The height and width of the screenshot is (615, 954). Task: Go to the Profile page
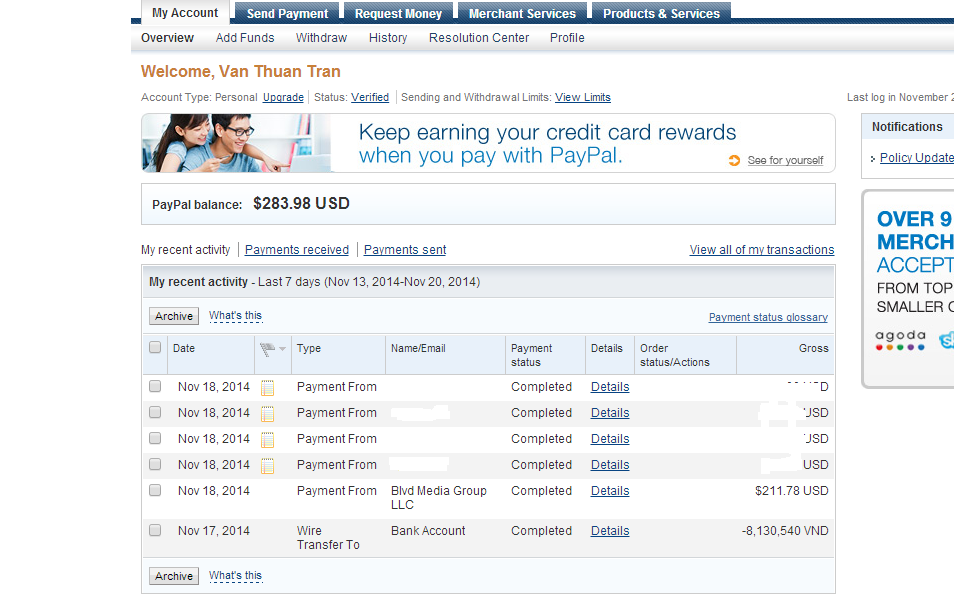coord(567,38)
